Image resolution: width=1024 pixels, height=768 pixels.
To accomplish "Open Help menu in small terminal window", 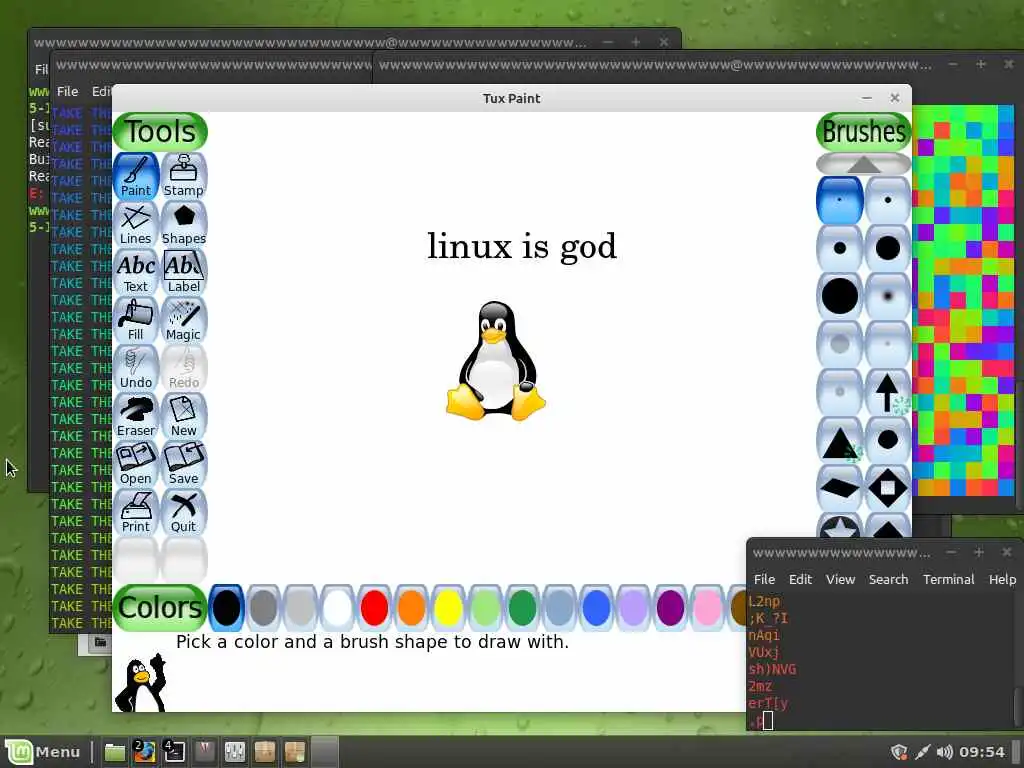I will click(1002, 579).
